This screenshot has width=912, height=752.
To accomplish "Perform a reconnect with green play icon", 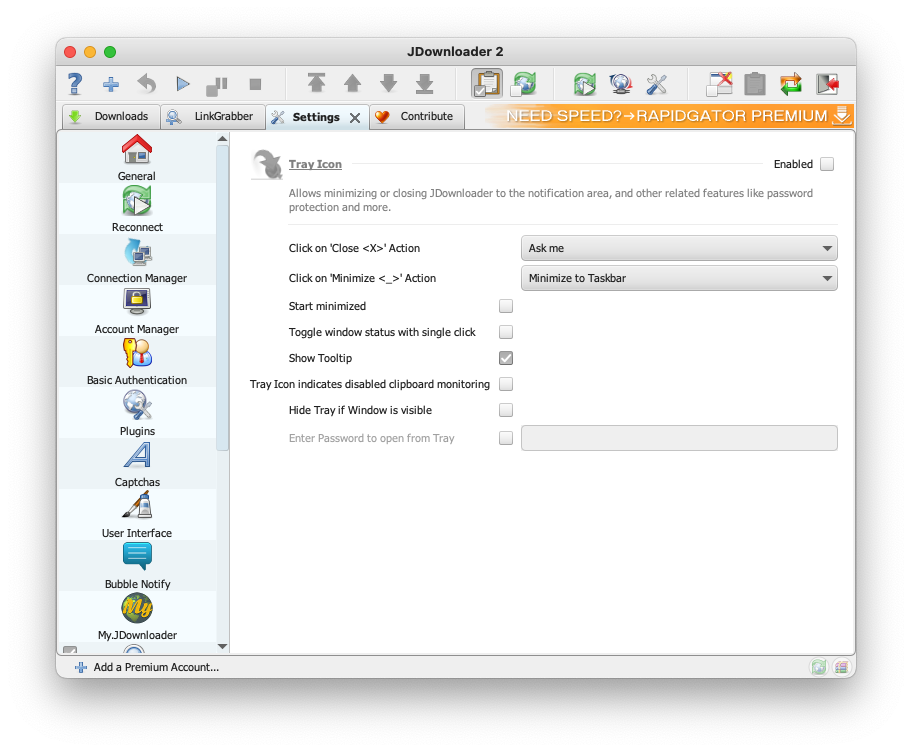I will [585, 84].
